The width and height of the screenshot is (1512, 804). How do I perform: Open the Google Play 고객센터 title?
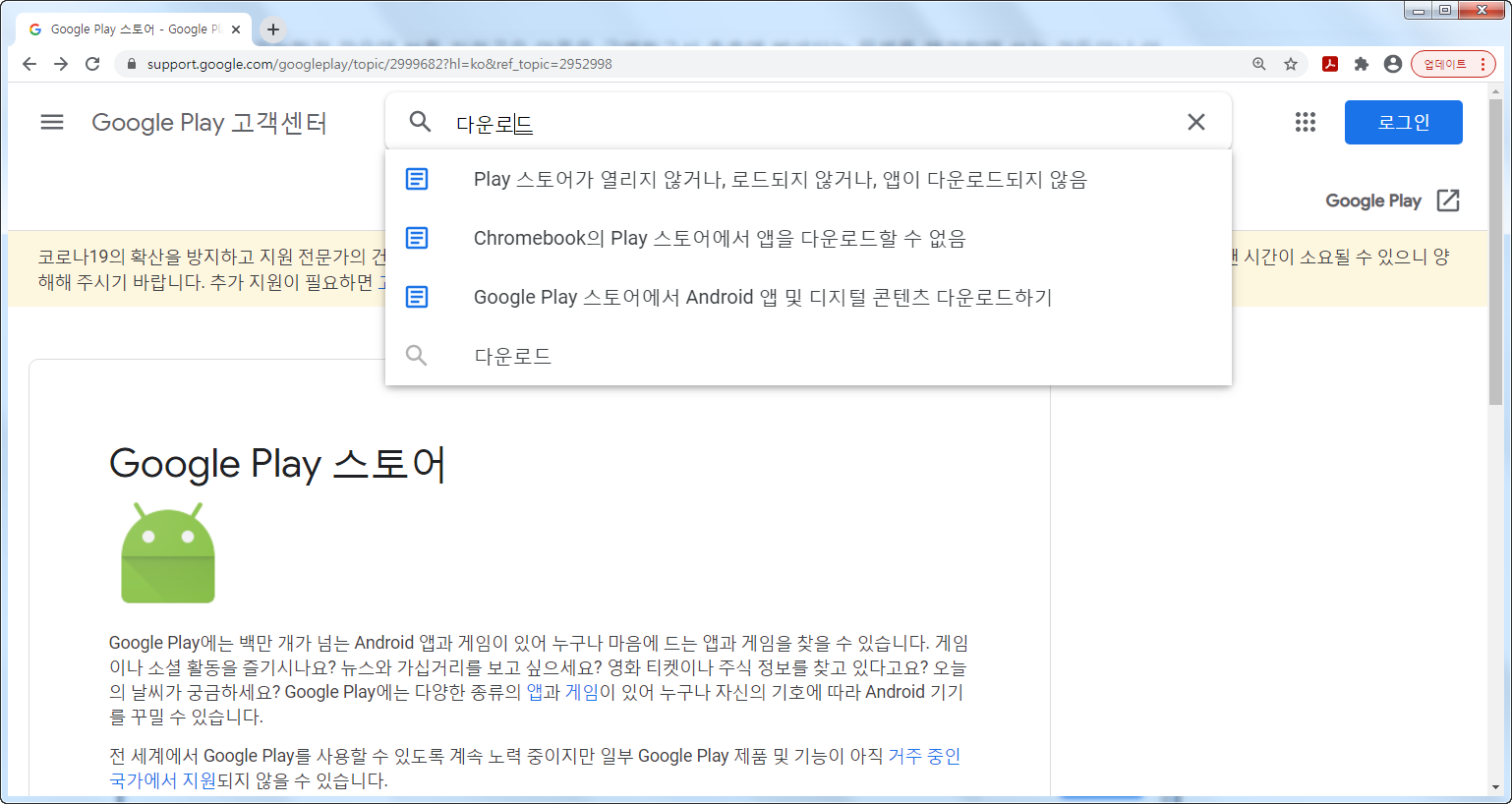pos(209,123)
